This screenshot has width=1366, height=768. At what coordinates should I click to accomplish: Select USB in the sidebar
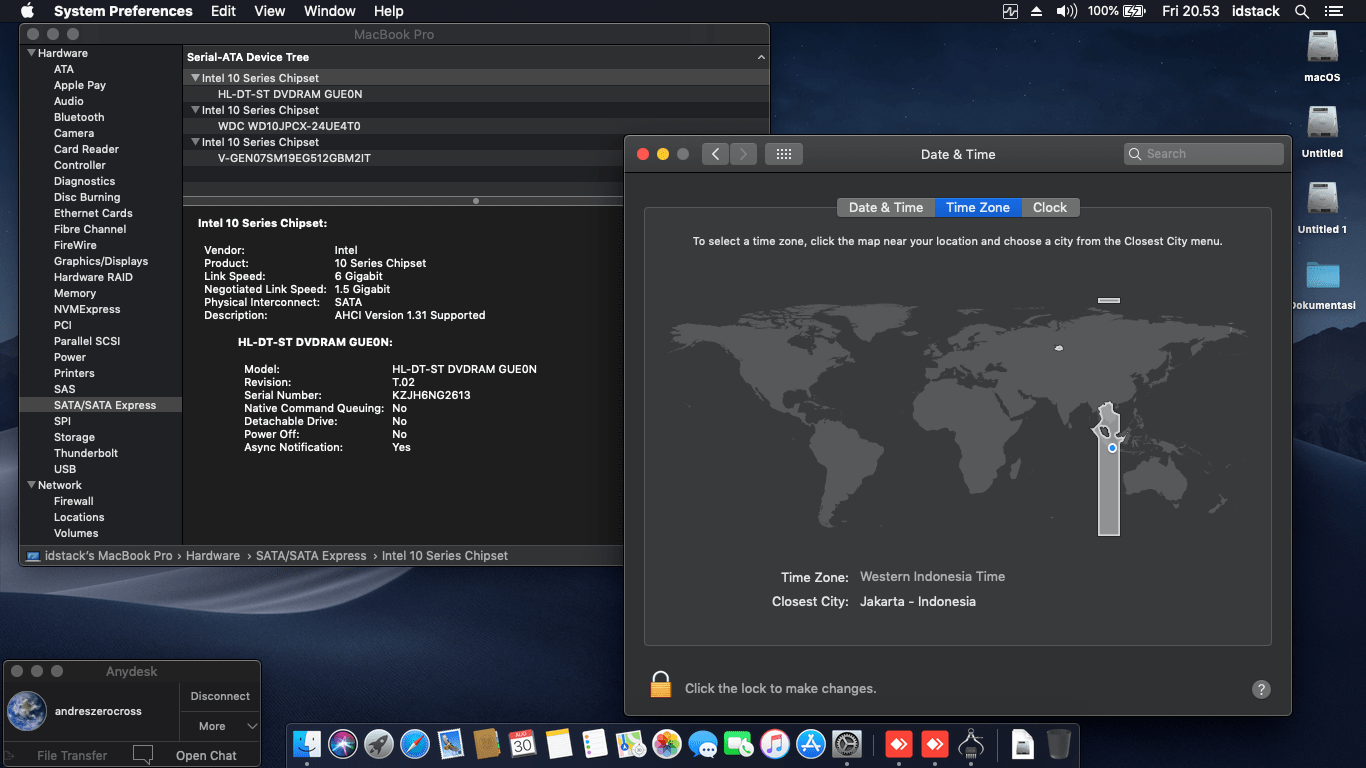[x=65, y=469]
